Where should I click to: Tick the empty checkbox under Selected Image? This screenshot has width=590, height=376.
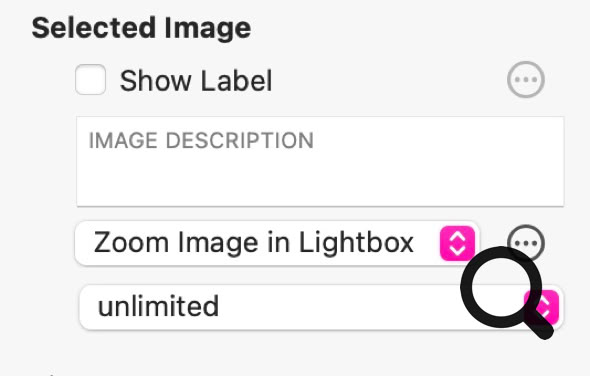(90, 79)
